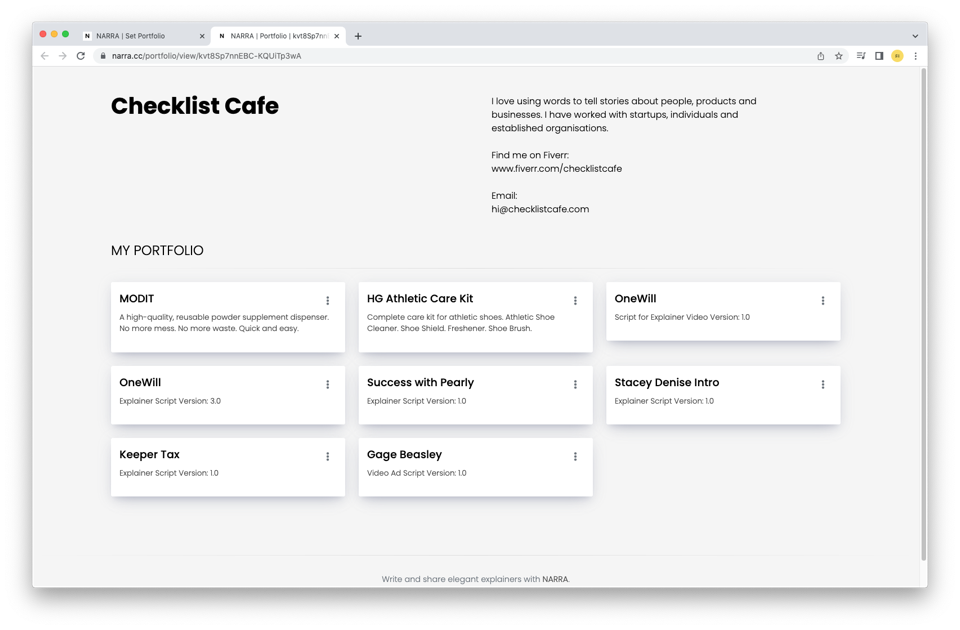Image resolution: width=960 pixels, height=630 pixels.
Task: Reload the current page
Action: coord(81,56)
